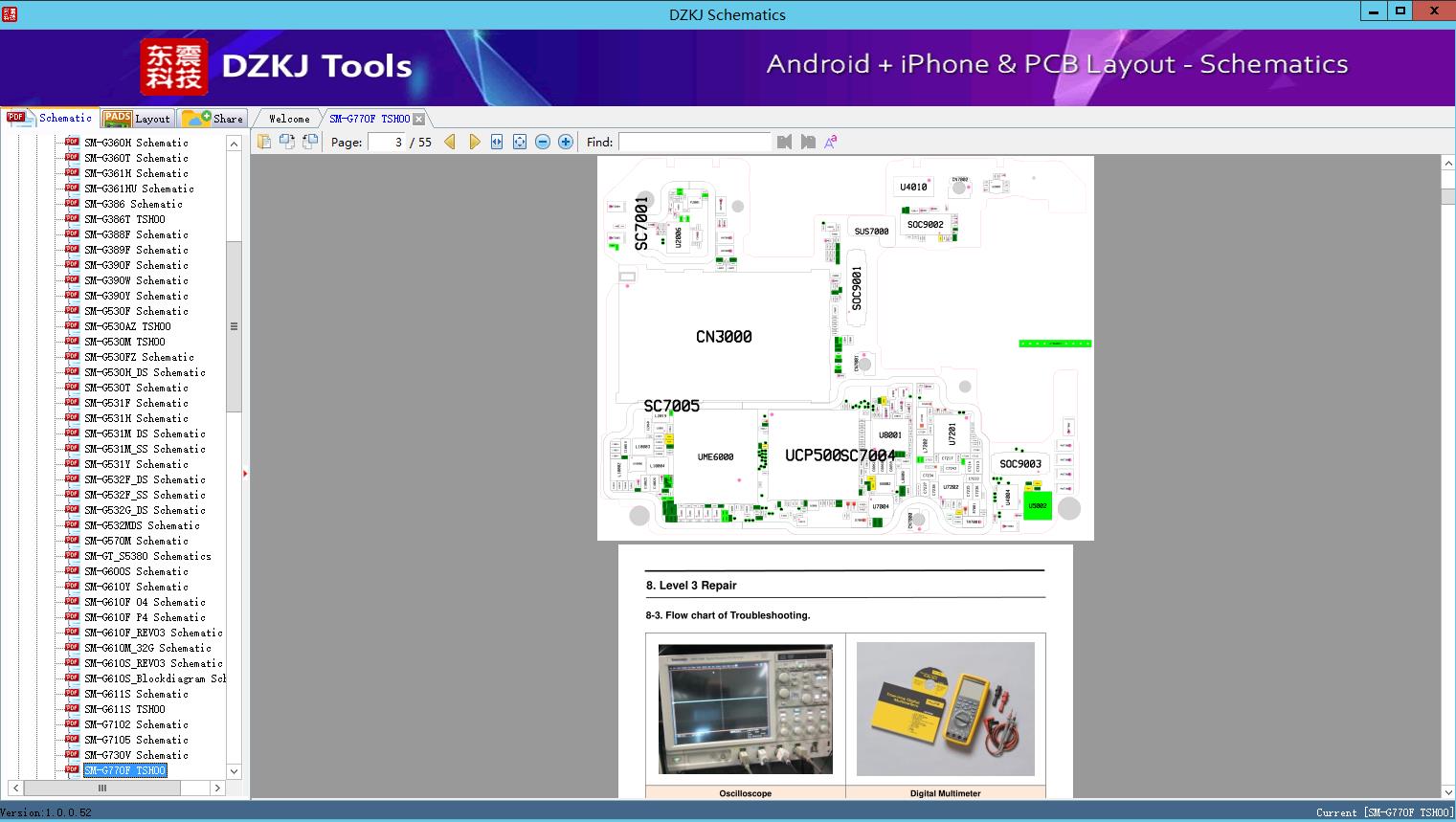Zoom in with the plus icon

click(566, 142)
